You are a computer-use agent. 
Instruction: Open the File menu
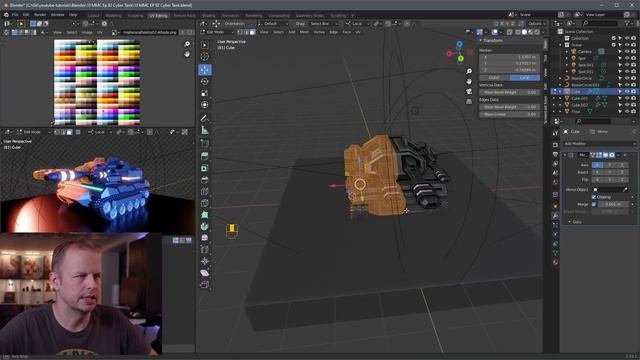15,15
